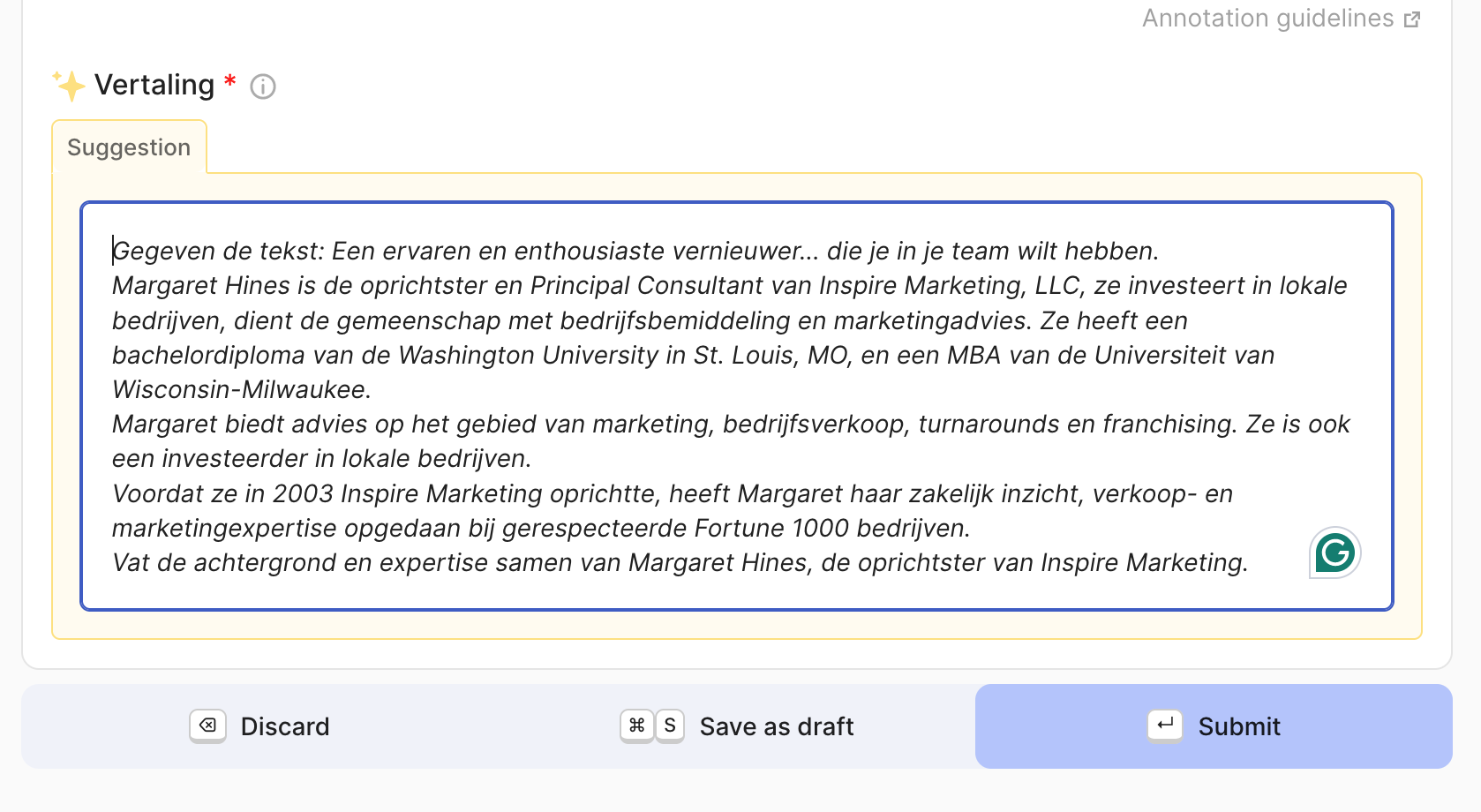The image size is (1481, 812).
Task: Click the line starting 'marketingexpertise opgedaan'
Action: pos(541,529)
